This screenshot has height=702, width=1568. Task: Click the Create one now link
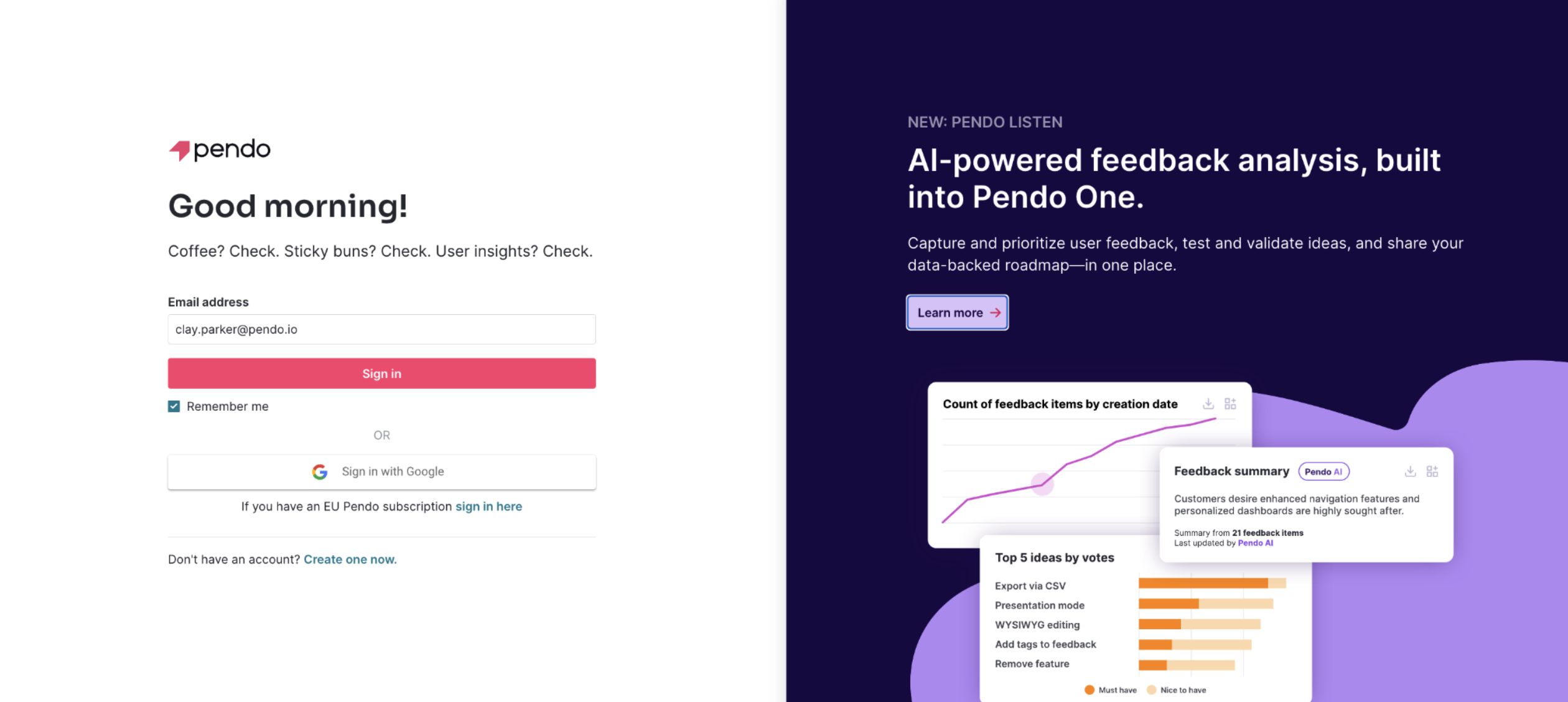click(349, 559)
